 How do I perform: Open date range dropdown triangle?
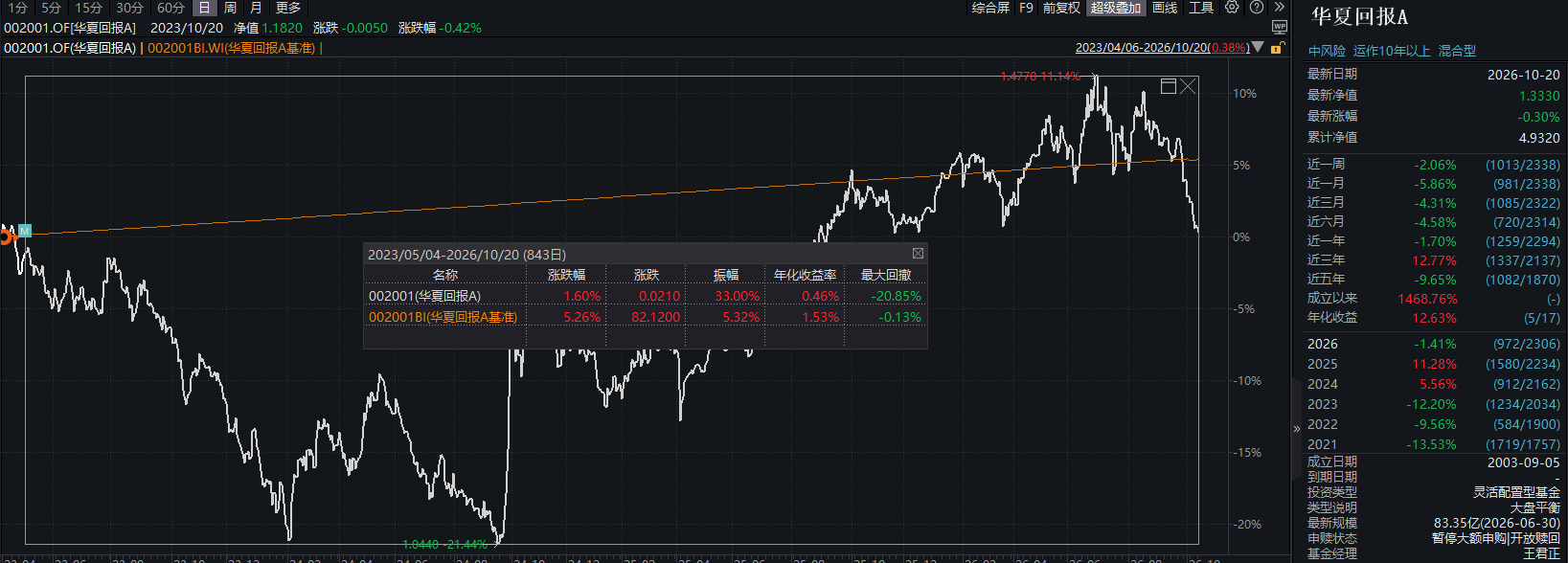[x=1258, y=47]
